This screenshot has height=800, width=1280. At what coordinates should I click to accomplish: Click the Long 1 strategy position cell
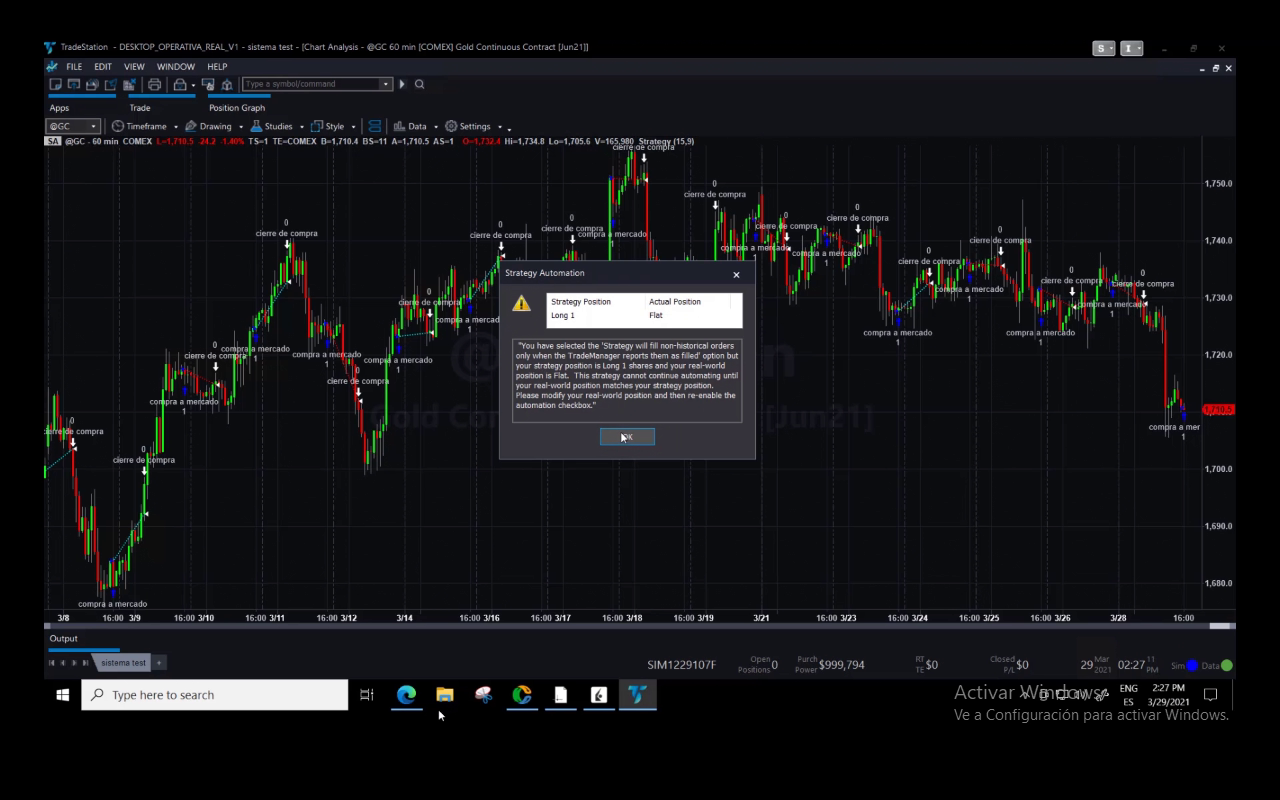[563, 316]
